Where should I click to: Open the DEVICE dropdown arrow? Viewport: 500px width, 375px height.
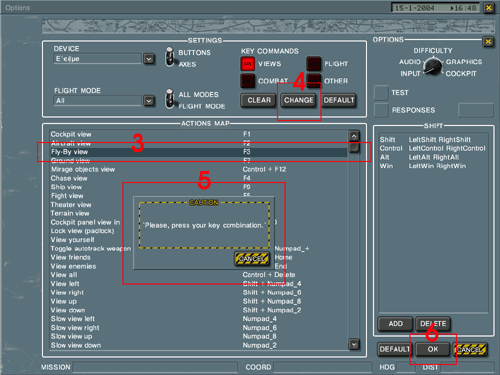(x=149, y=59)
